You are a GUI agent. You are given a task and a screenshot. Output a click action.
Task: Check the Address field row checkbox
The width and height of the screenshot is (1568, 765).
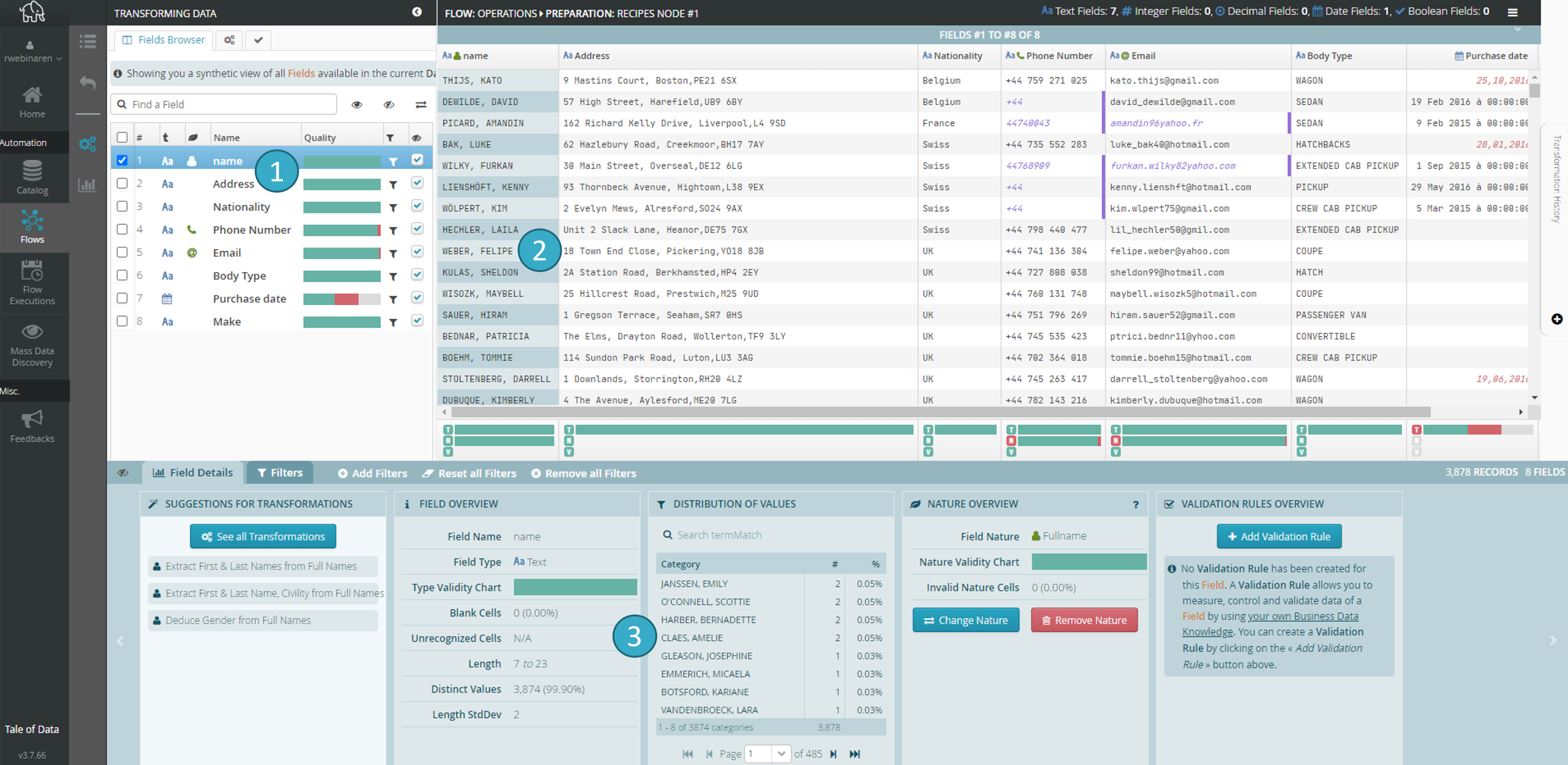(x=122, y=183)
